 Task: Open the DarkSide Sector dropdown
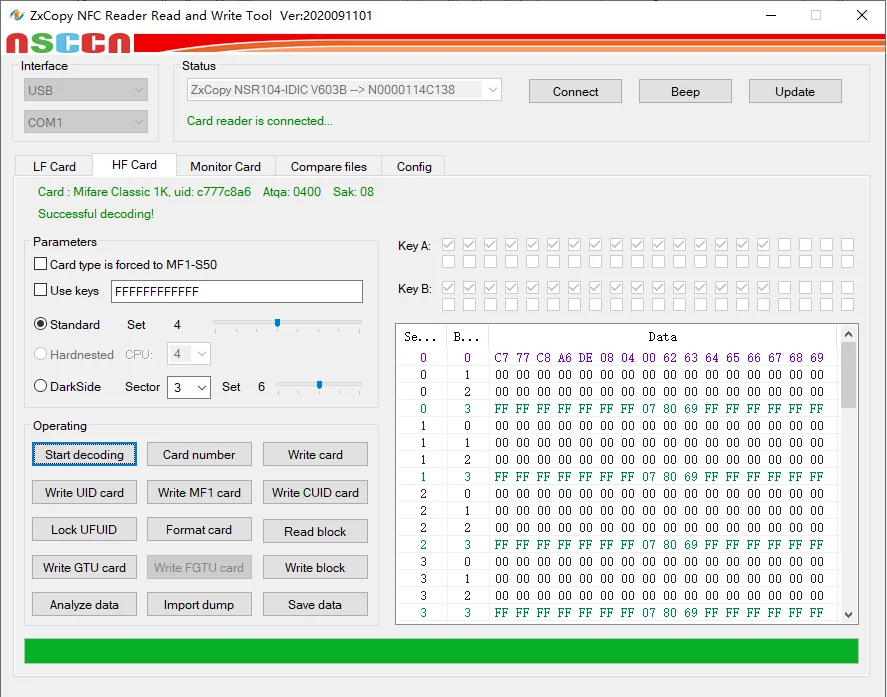pos(189,387)
